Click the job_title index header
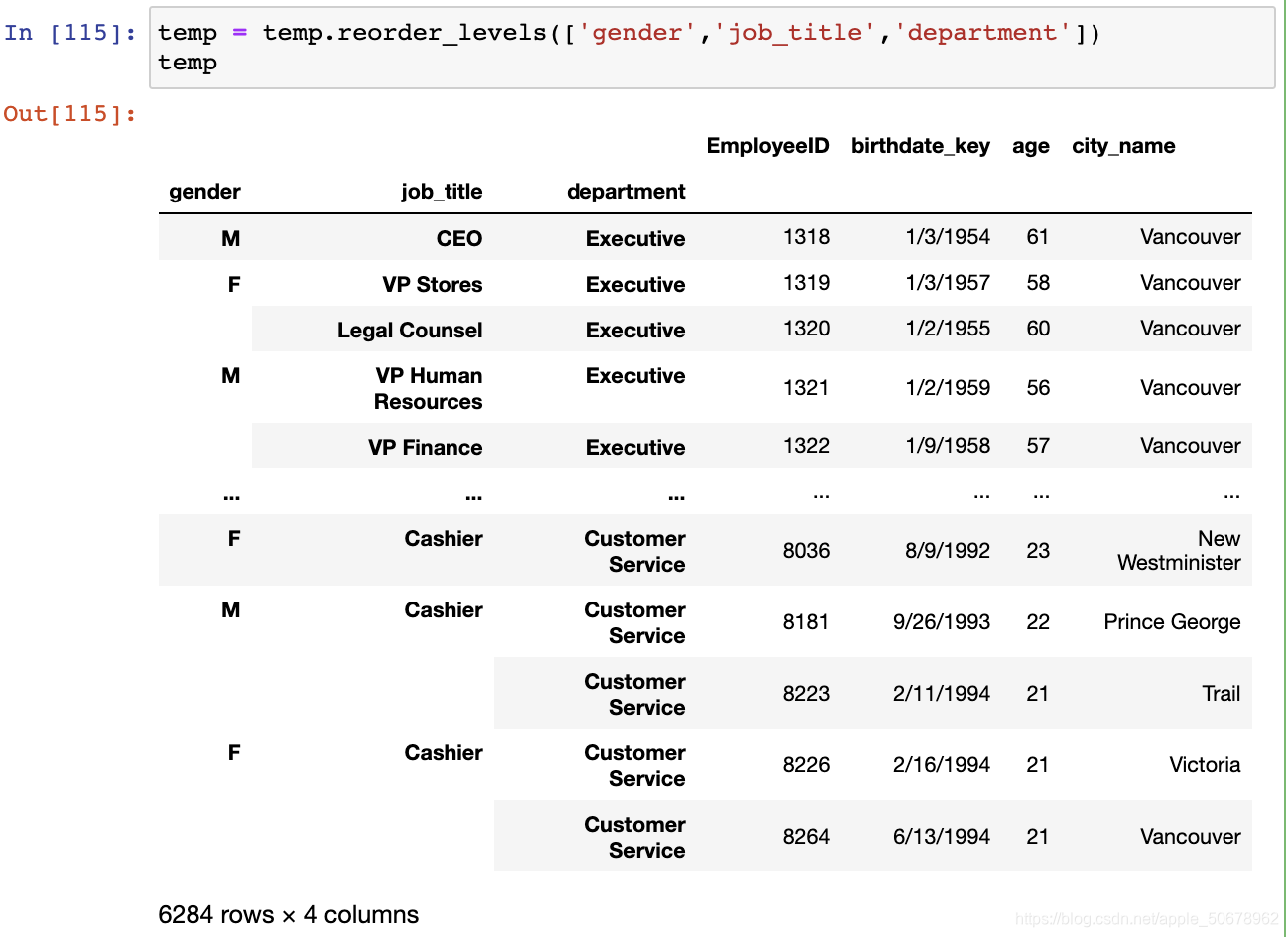 tap(442, 192)
